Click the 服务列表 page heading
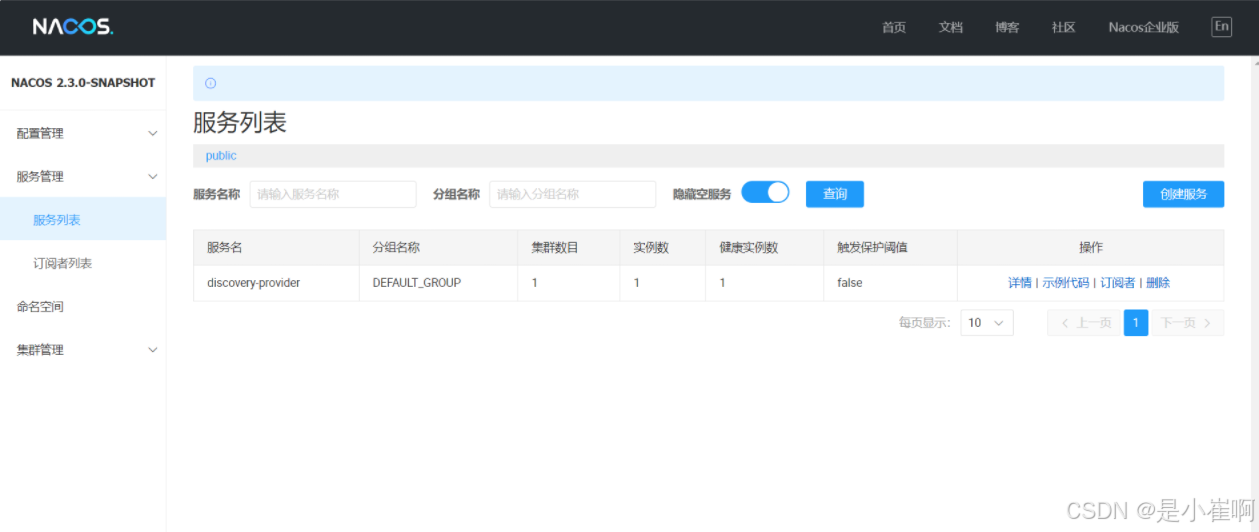This screenshot has height=532, width=1259. pos(240,123)
